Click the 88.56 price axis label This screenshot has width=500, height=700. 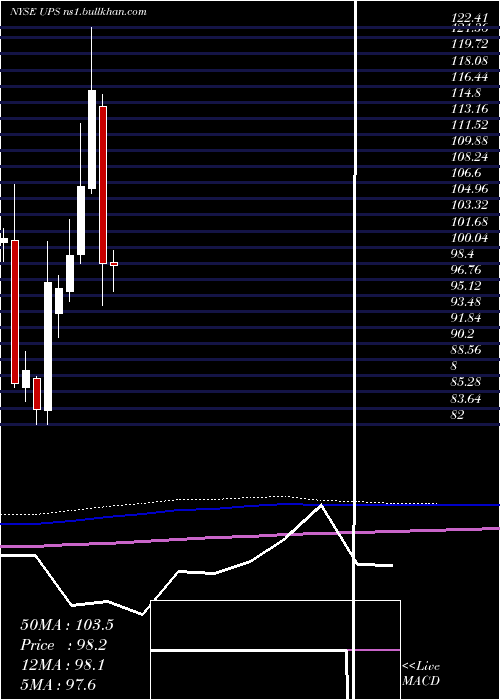coord(466,350)
